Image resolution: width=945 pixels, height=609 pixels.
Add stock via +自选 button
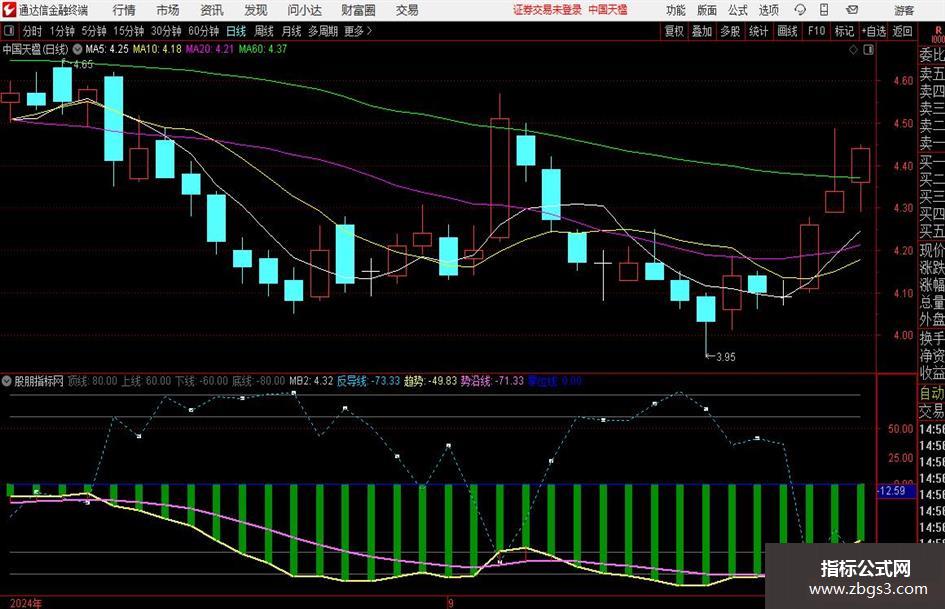(x=873, y=31)
